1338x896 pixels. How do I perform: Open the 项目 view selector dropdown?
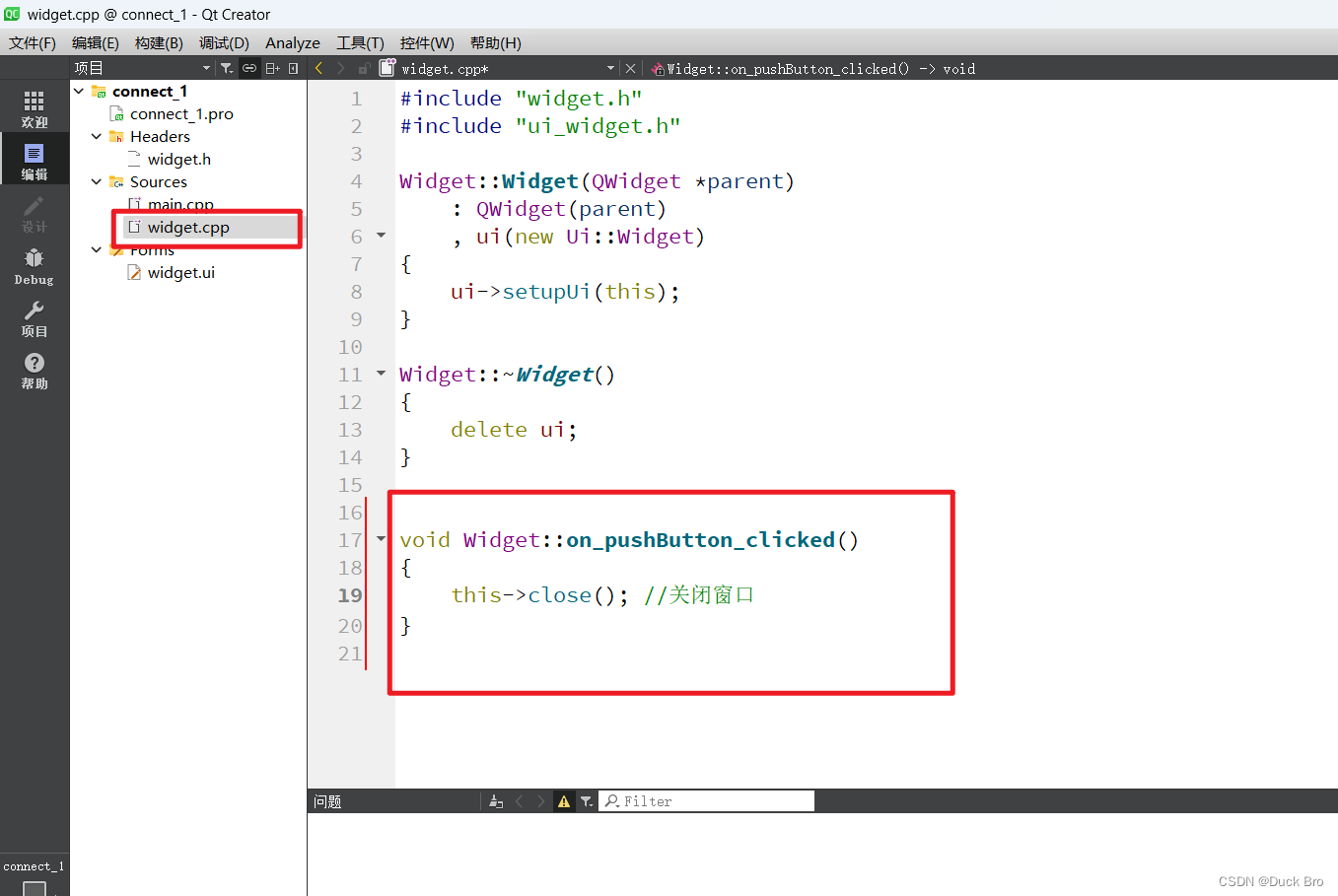(142, 68)
